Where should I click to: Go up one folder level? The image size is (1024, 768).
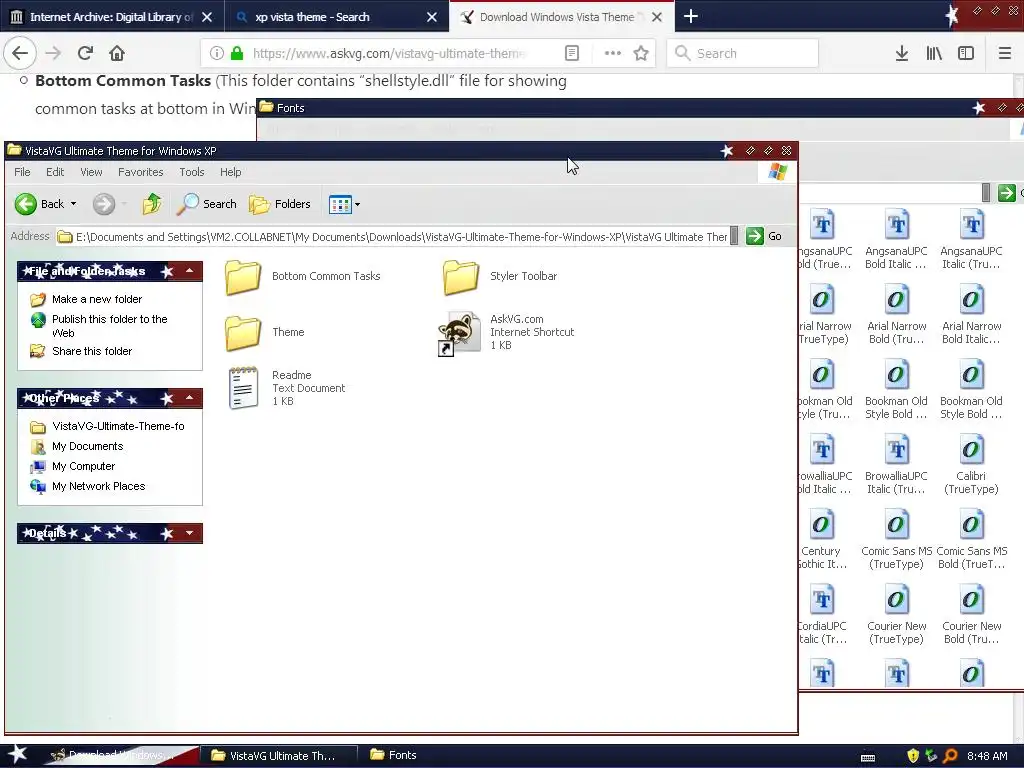152,204
